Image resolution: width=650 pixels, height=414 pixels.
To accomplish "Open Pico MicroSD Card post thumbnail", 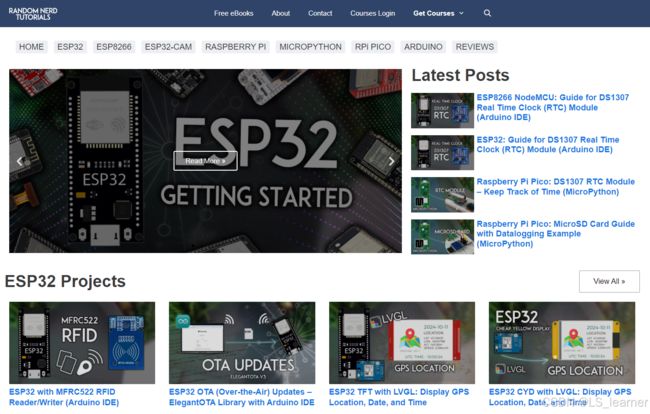I will [x=442, y=237].
